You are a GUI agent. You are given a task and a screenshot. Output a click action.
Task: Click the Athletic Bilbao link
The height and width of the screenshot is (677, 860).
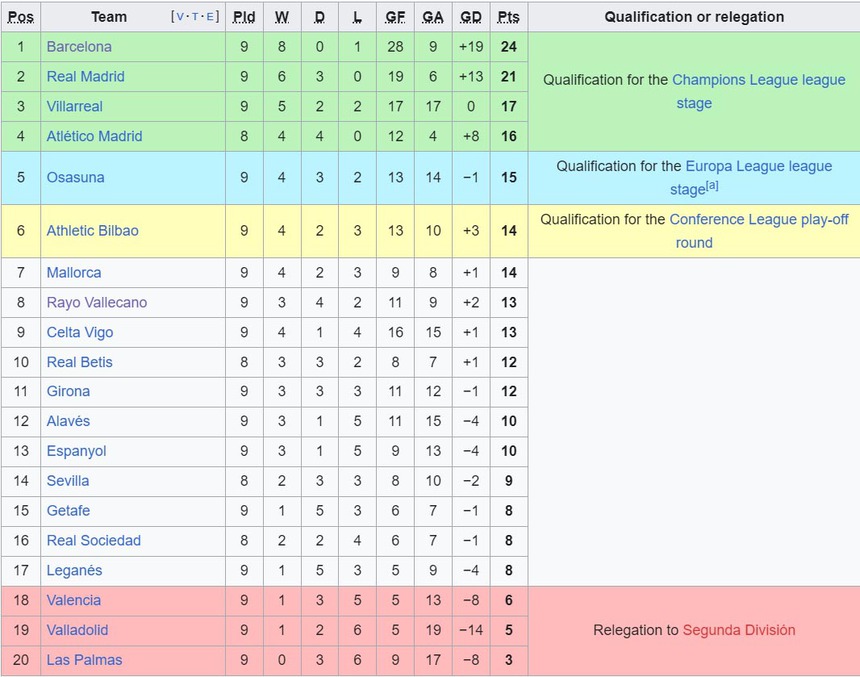[92, 231]
